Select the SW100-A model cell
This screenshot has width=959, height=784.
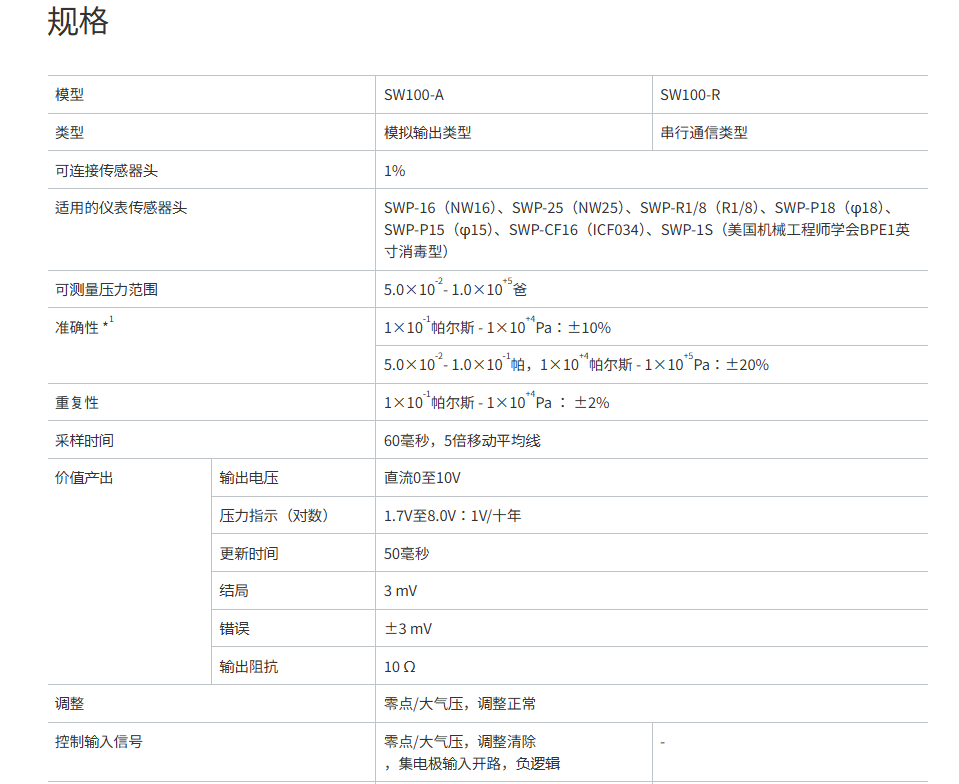pyautogui.click(x=414, y=95)
